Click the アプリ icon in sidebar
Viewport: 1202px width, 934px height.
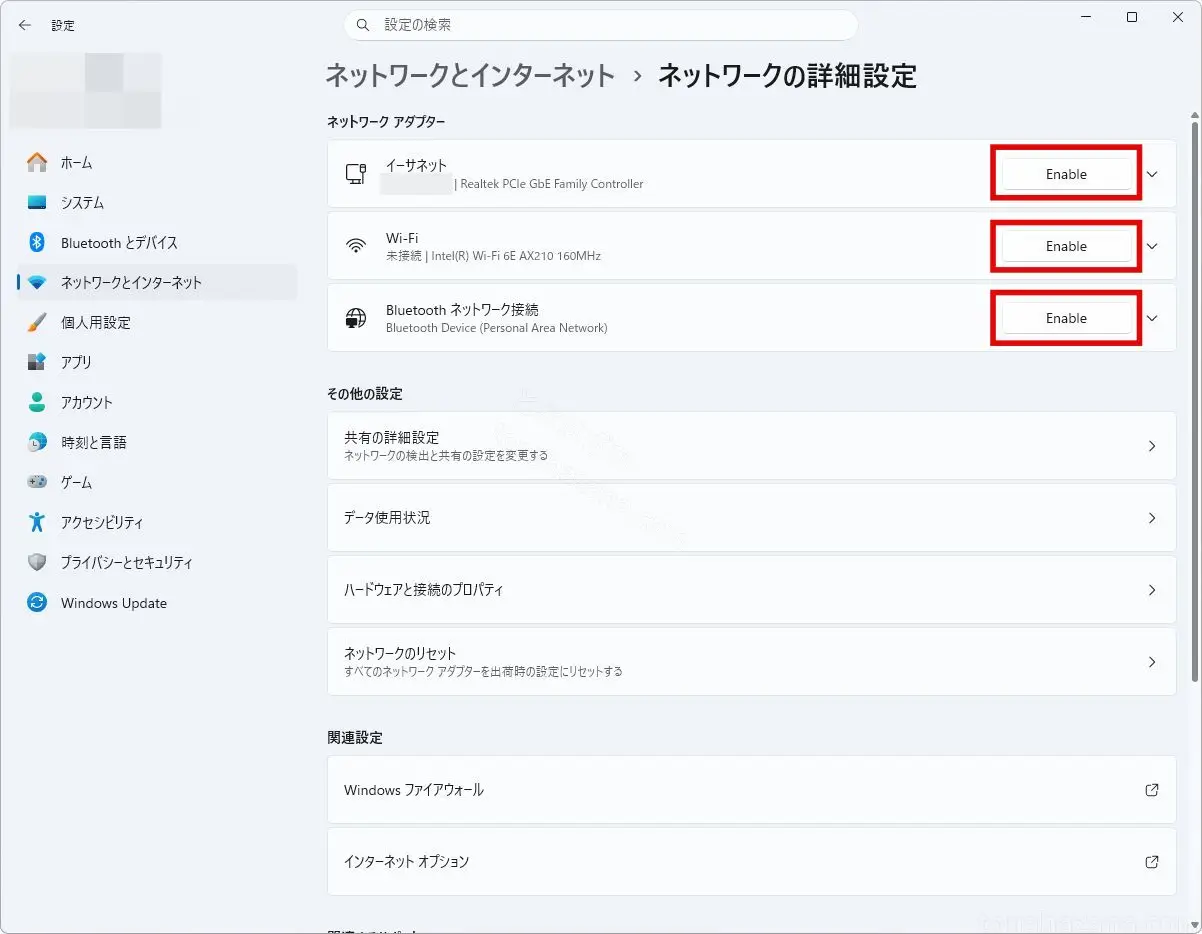point(37,362)
